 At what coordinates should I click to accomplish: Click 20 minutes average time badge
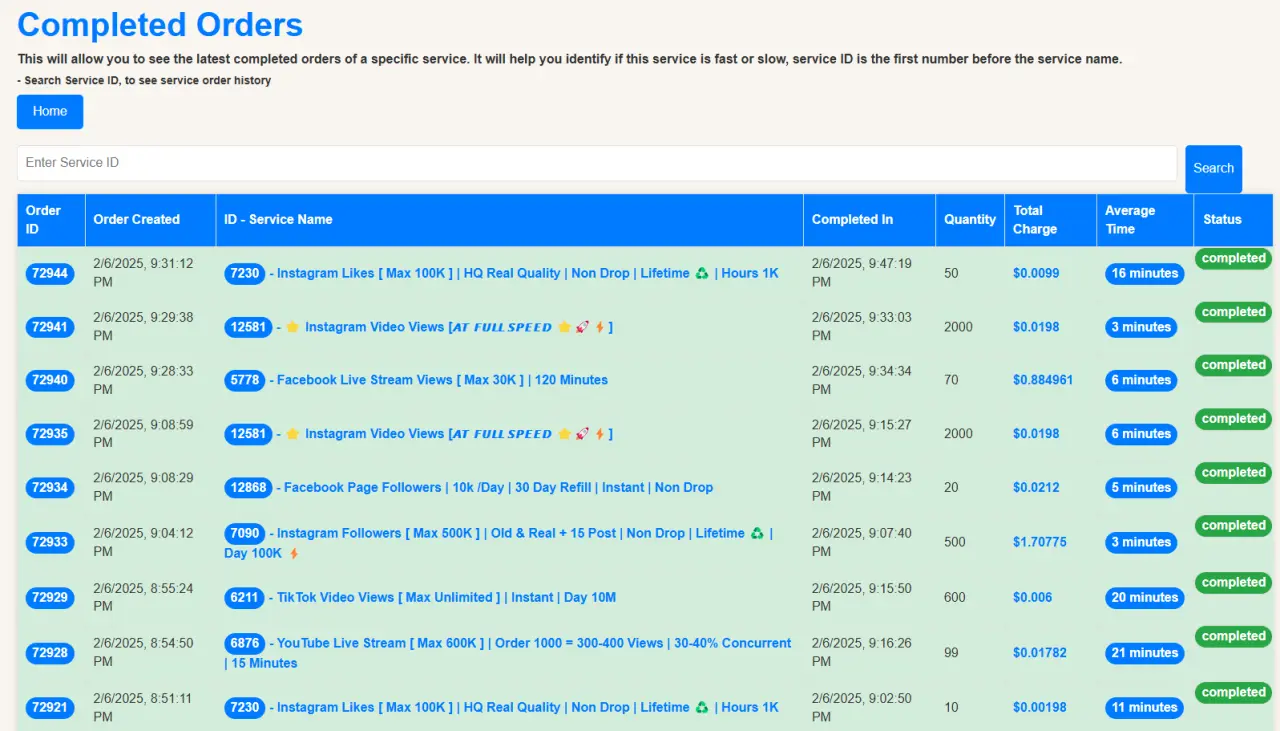point(1145,598)
